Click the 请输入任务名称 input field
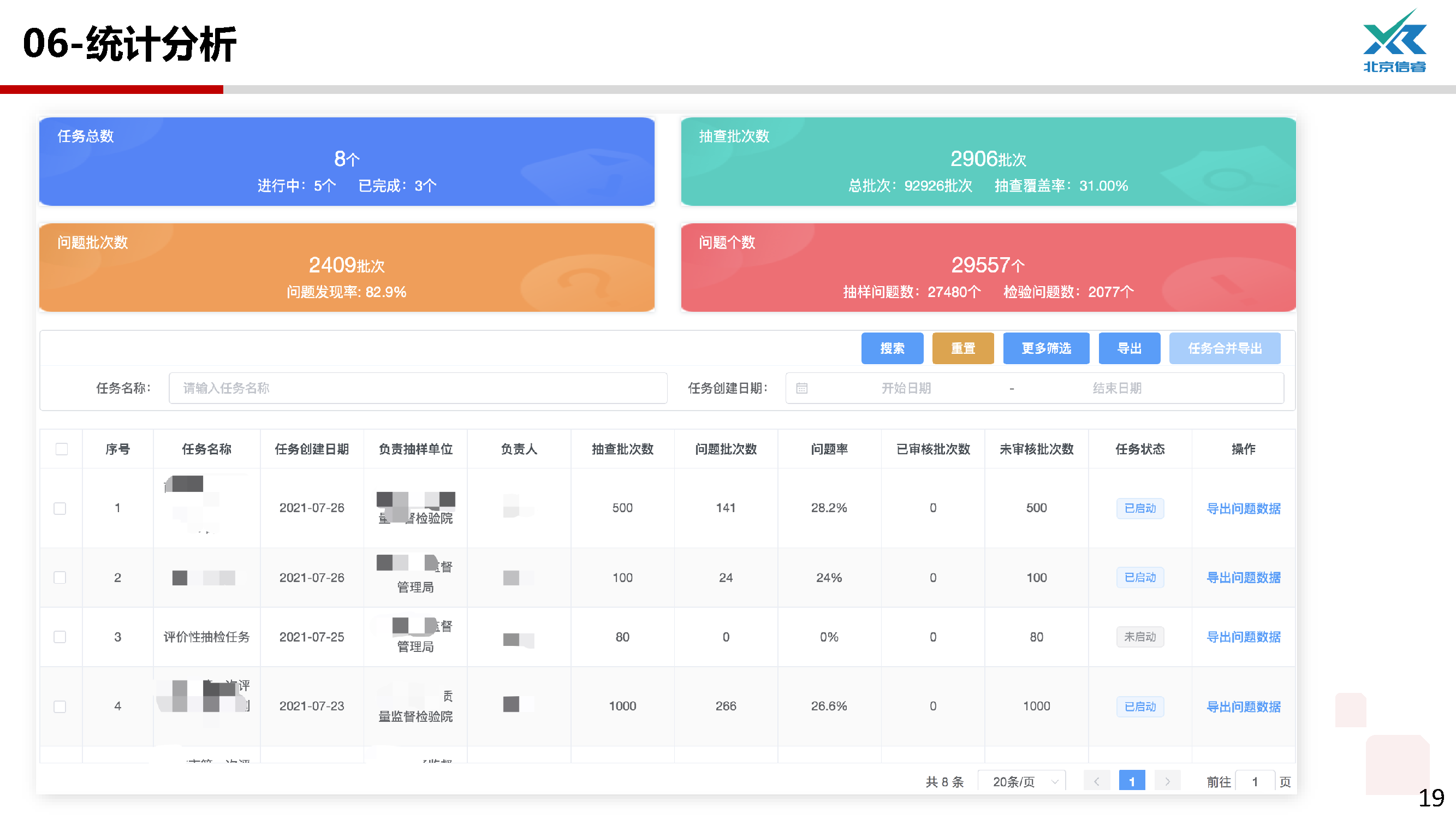The image size is (1456, 819). [418, 388]
